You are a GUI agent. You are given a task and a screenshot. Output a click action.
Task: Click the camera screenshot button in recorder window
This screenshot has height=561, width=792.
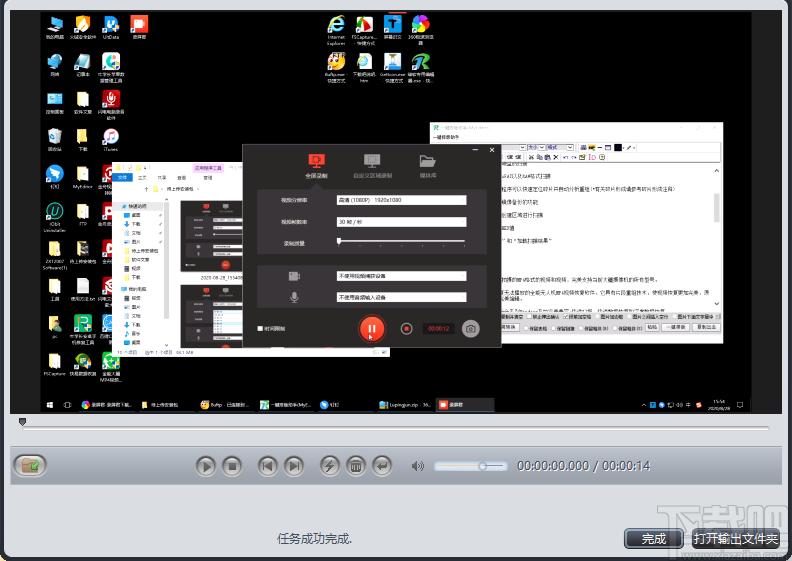point(470,329)
